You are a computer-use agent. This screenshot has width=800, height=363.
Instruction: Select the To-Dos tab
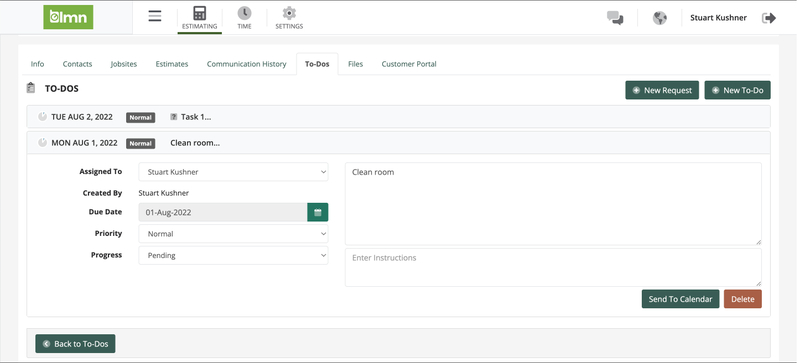coord(317,64)
